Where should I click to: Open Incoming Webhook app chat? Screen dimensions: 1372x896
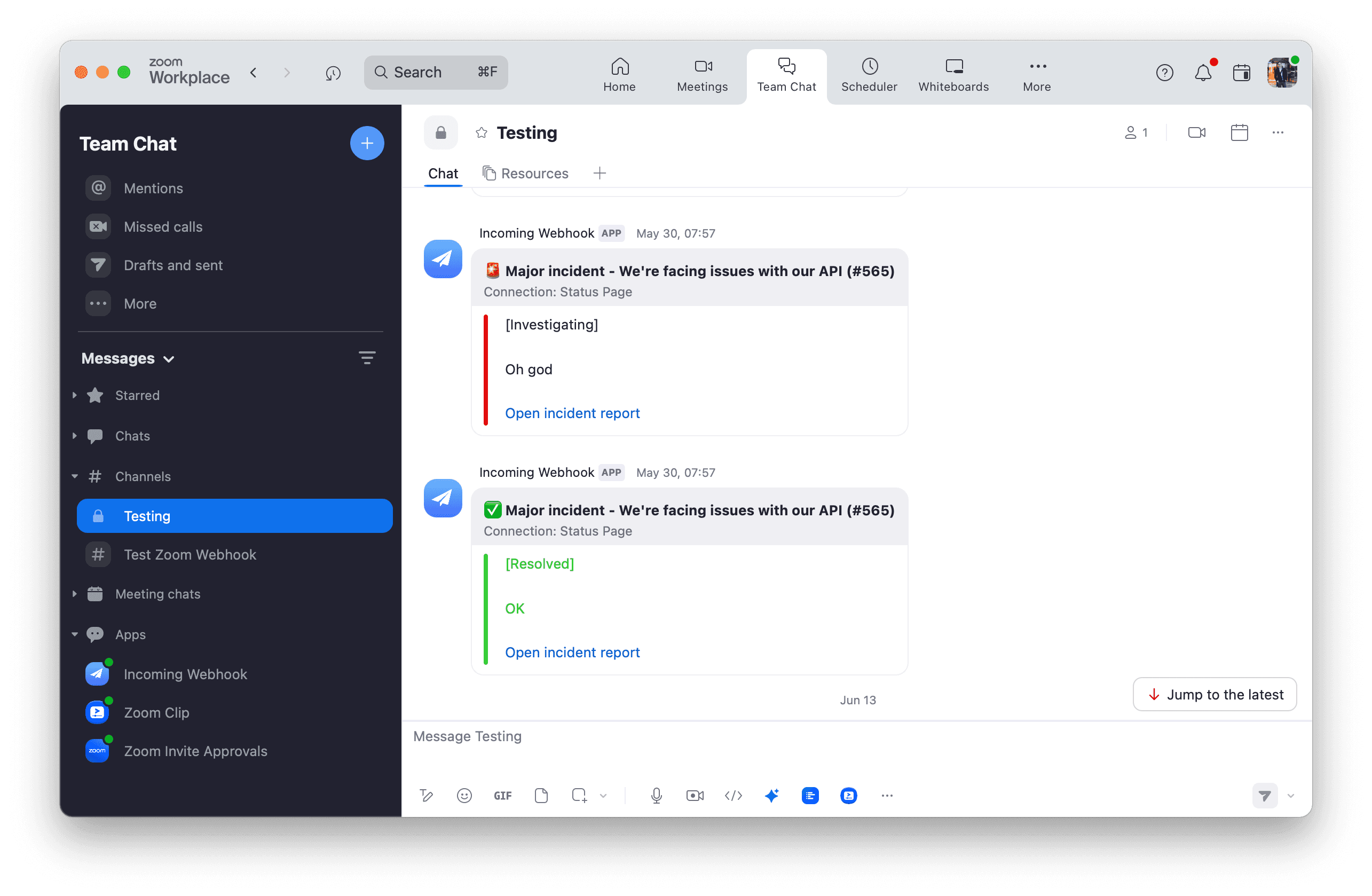click(234, 674)
